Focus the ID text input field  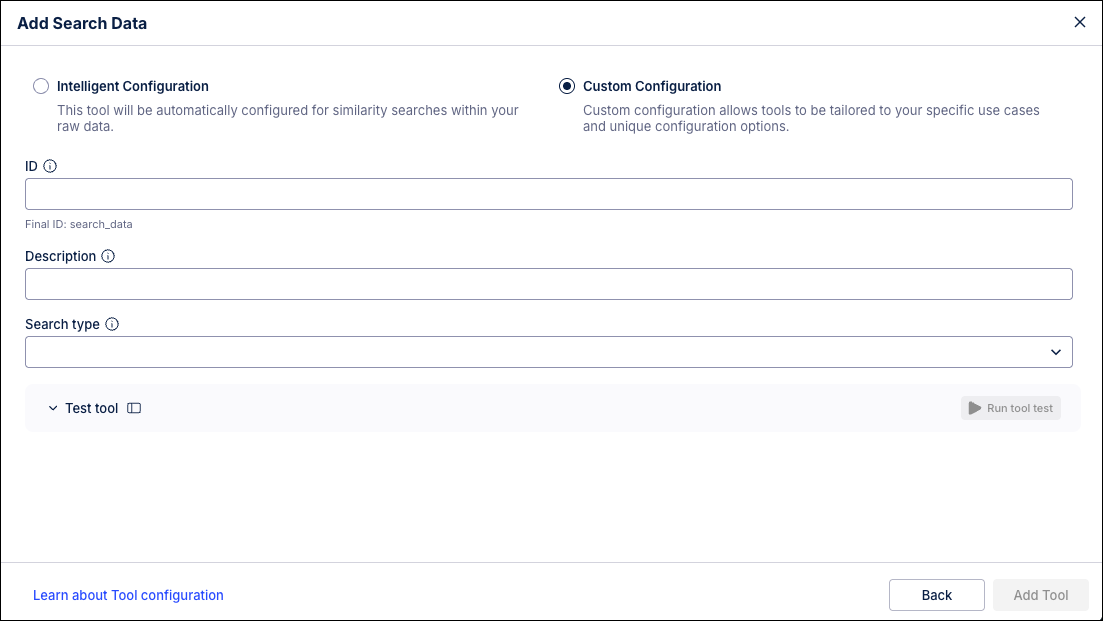549,194
